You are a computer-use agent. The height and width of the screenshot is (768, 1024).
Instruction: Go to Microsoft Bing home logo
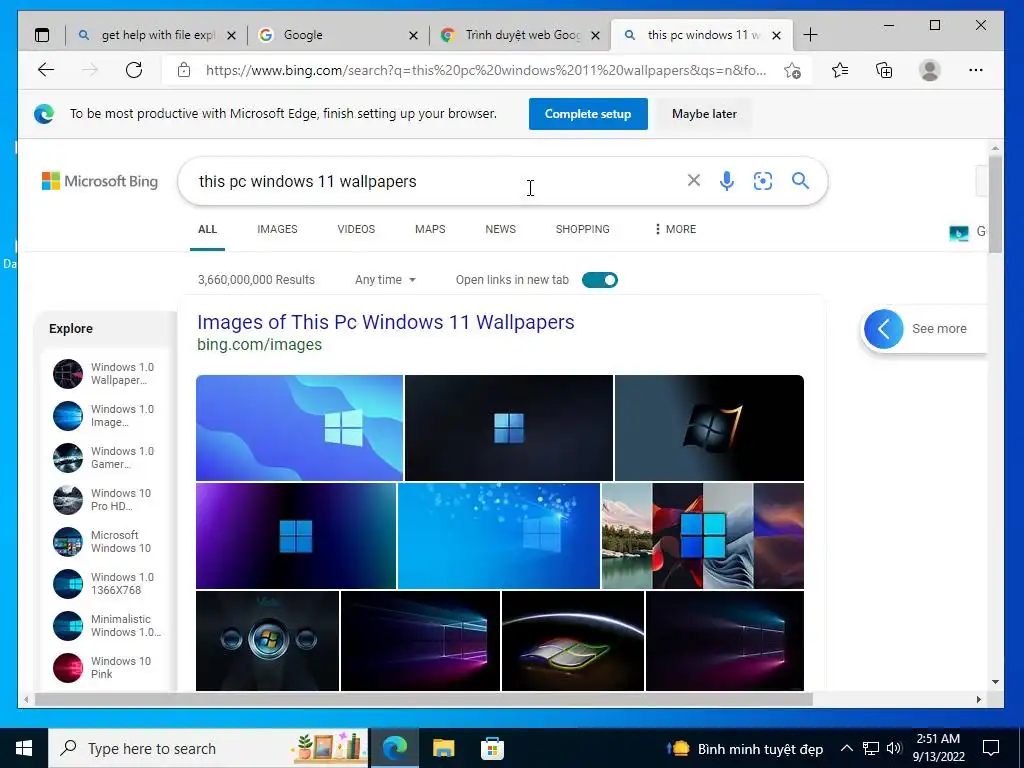(100, 181)
